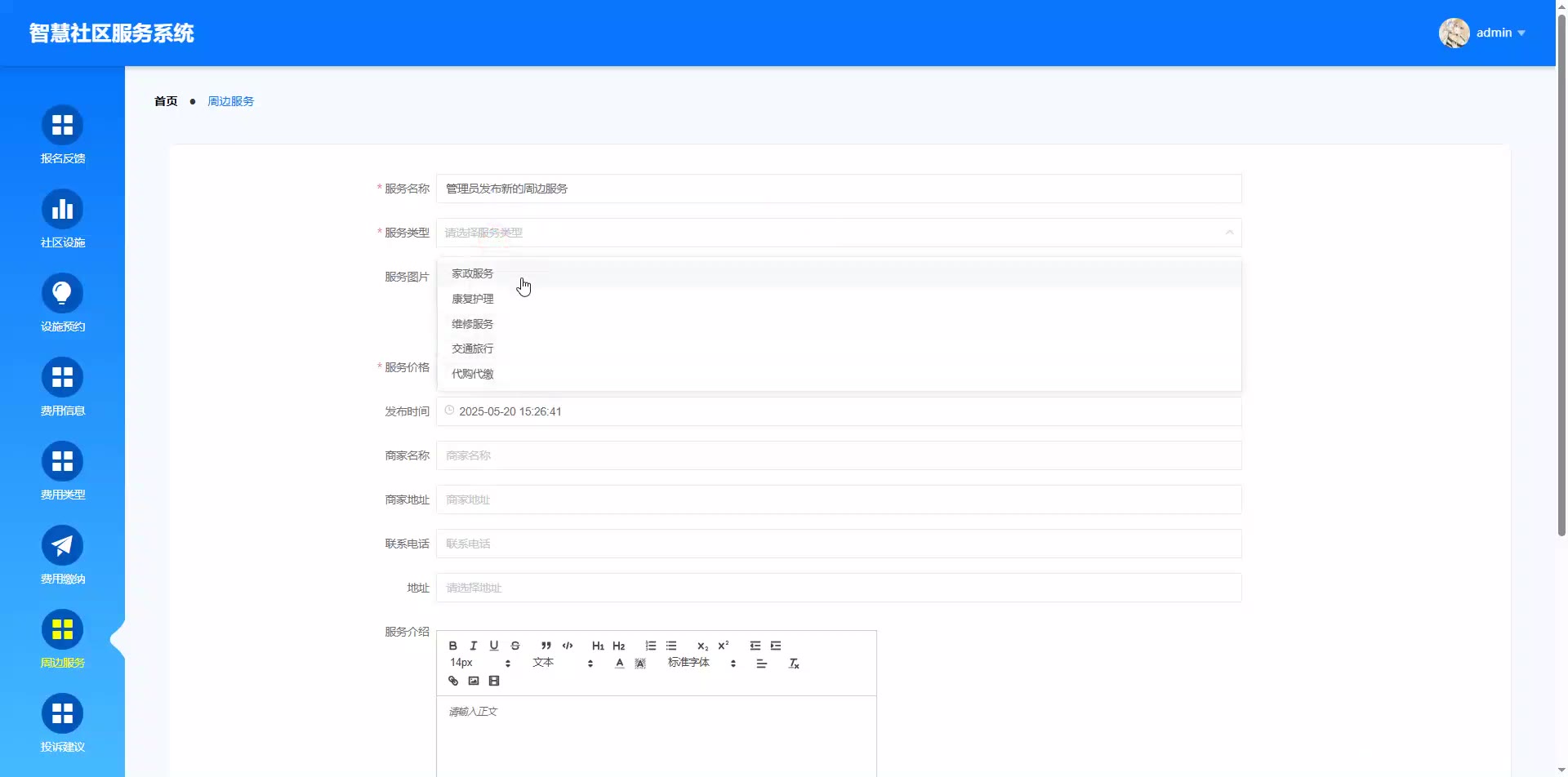
Task: Open 费用缴纳 paper plane icon
Action: (63, 545)
